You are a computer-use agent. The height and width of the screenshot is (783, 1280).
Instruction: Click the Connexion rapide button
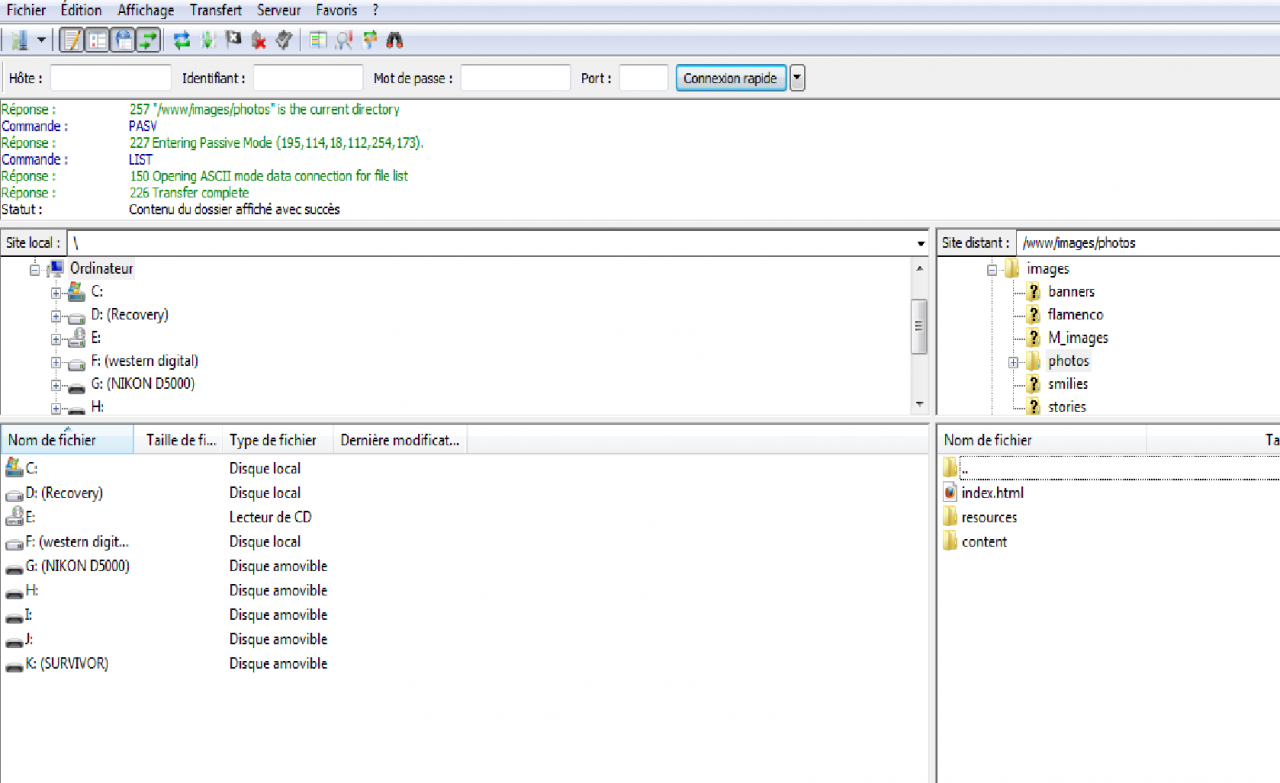(730, 78)
